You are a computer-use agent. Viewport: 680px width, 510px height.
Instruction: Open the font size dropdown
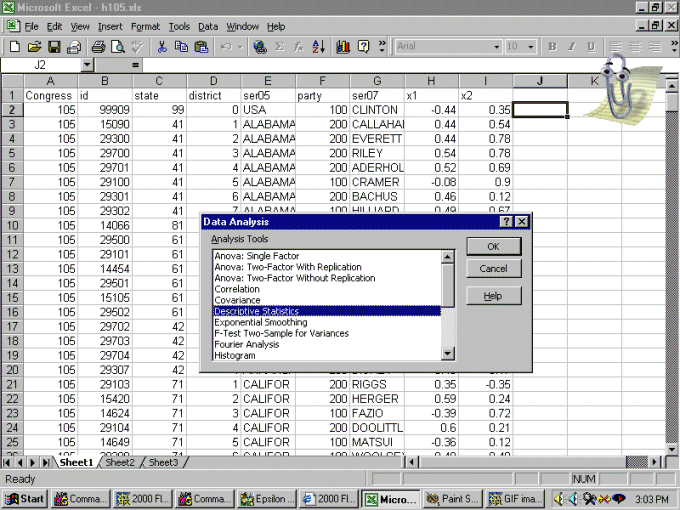pyautogui.click(x=530, y=46)
